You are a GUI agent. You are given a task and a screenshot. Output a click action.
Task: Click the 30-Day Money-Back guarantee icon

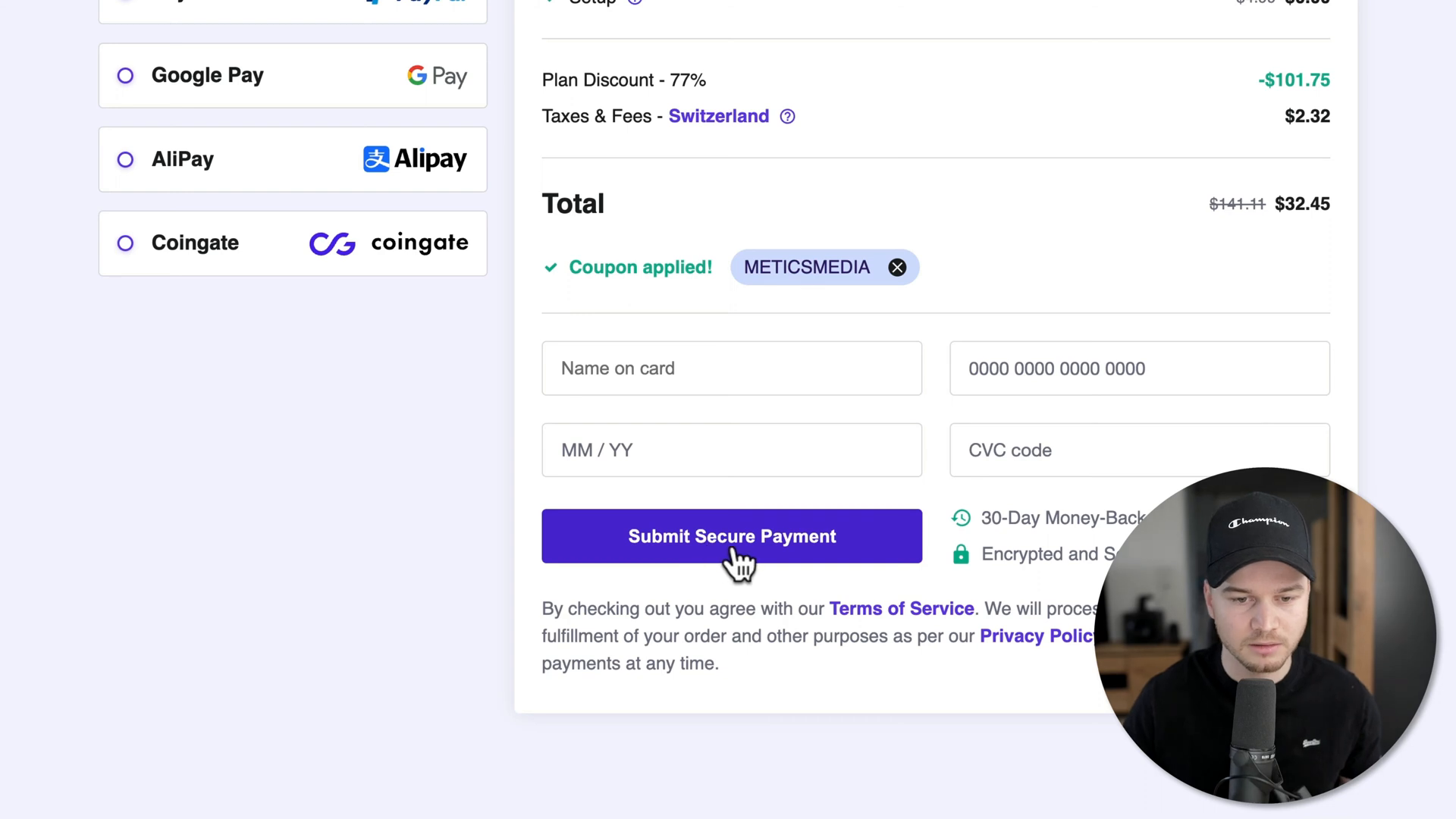click(x=960, y=518)
